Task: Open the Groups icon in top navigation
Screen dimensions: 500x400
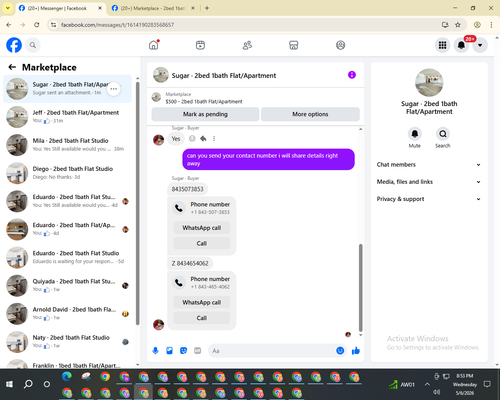Action: [x=340, y=45]
